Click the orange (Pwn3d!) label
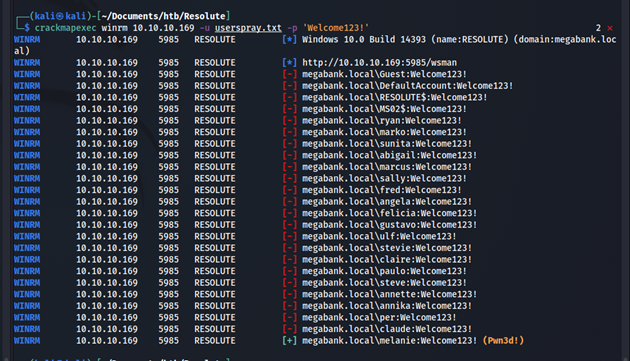Viewport: 630px width, 361px height. [x=503, y=341]
